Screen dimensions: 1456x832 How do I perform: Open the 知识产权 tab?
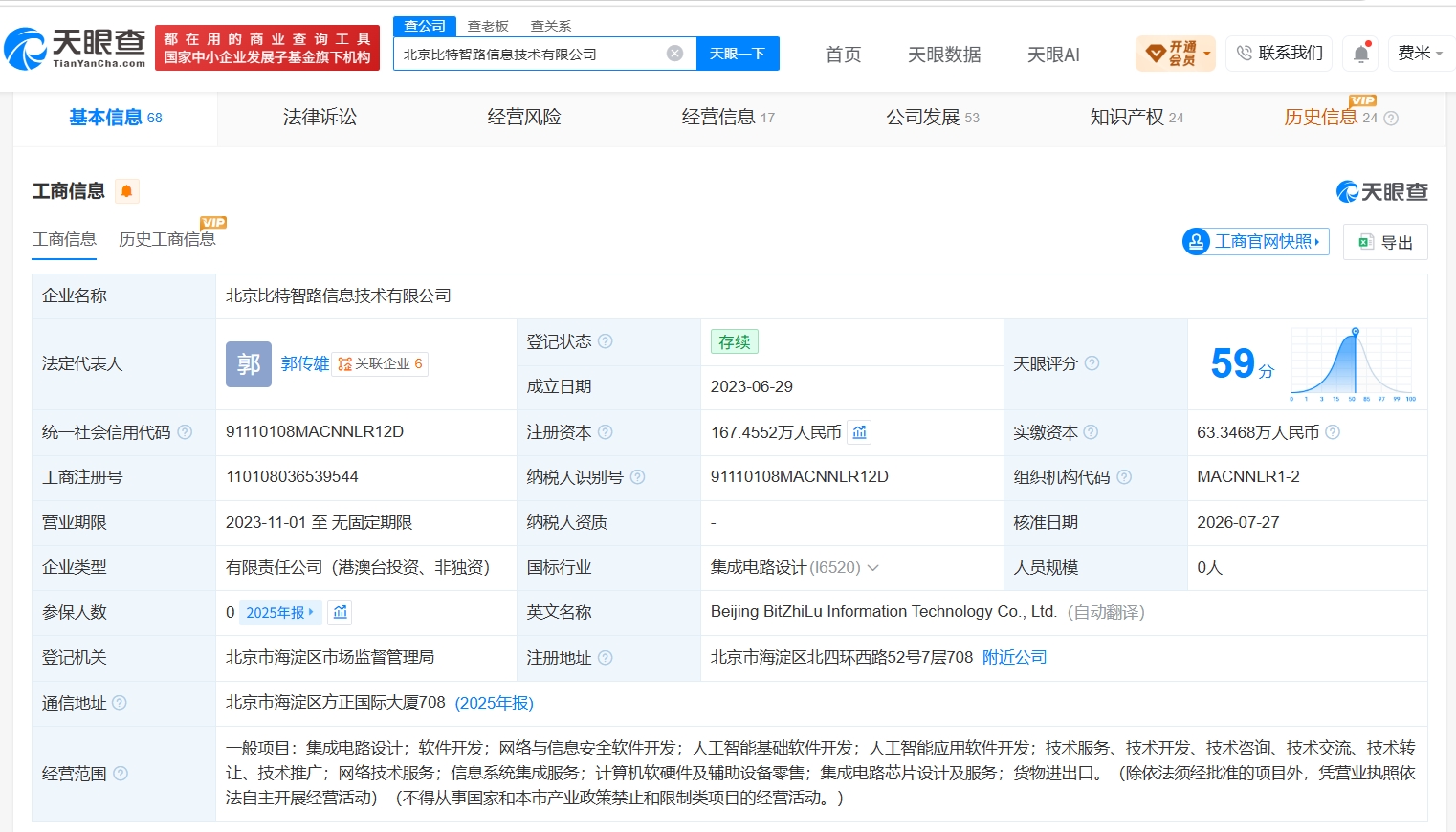pyautogui.click(x=1136, y=118)
